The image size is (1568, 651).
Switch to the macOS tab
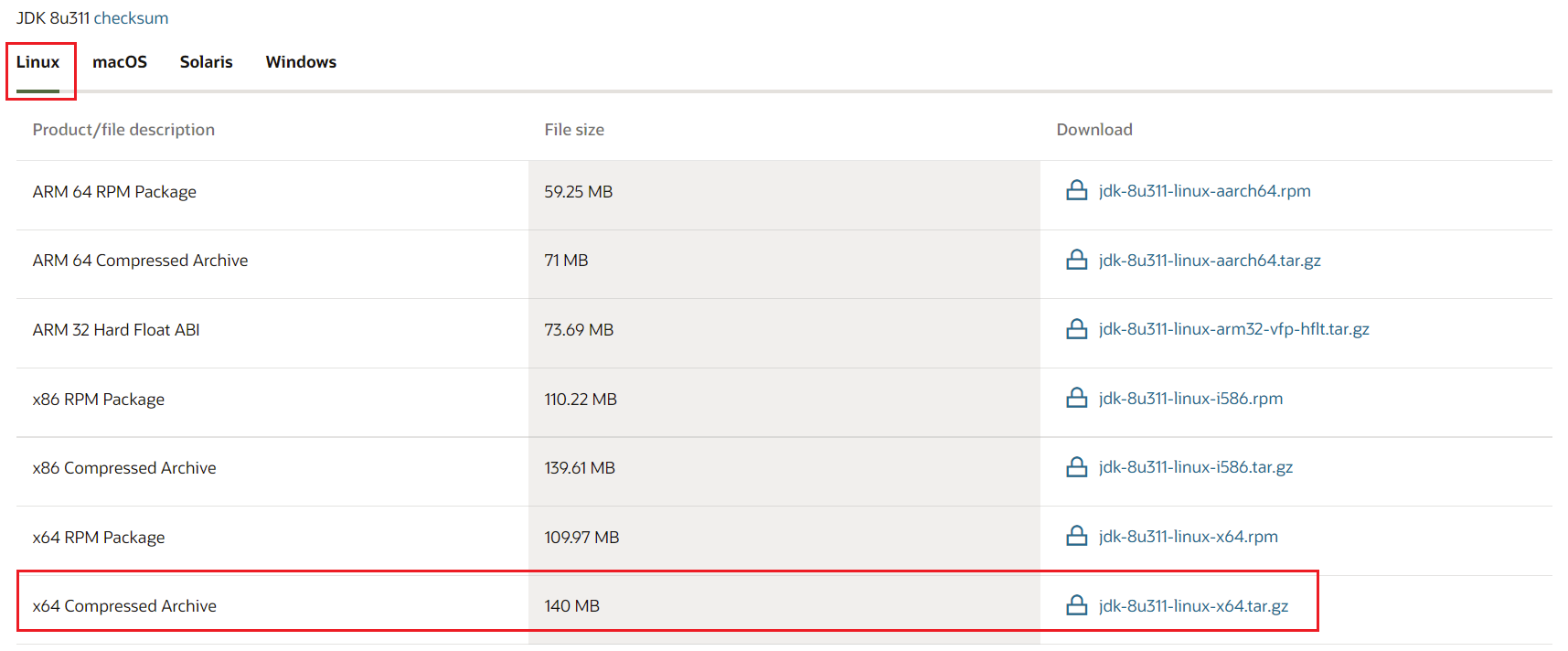coord(120,62)
